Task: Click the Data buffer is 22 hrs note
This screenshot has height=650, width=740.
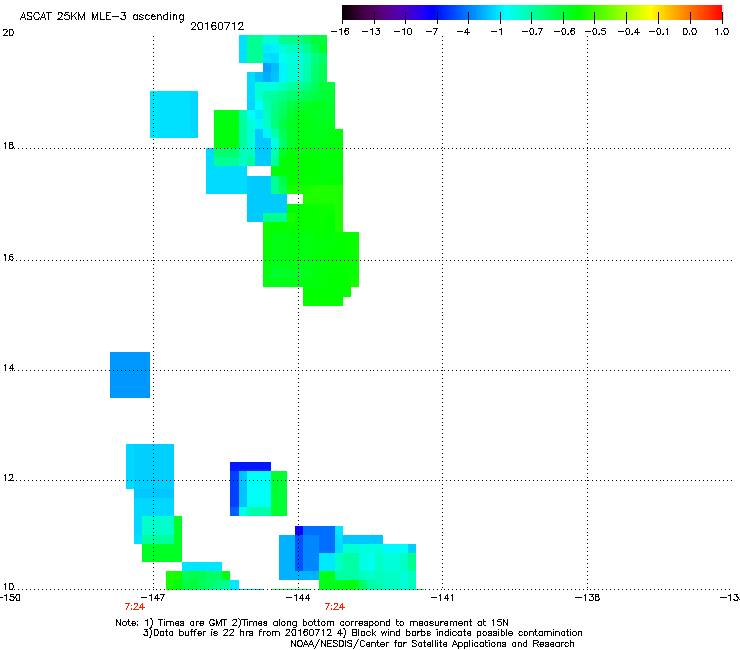Action: coord(362,633)
